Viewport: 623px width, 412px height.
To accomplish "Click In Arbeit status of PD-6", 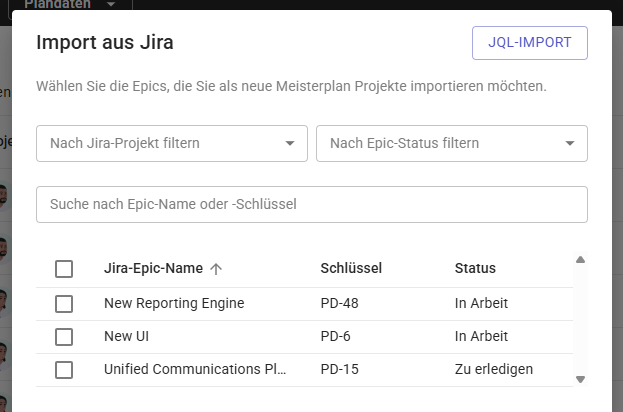I will [x=481, y=336].
